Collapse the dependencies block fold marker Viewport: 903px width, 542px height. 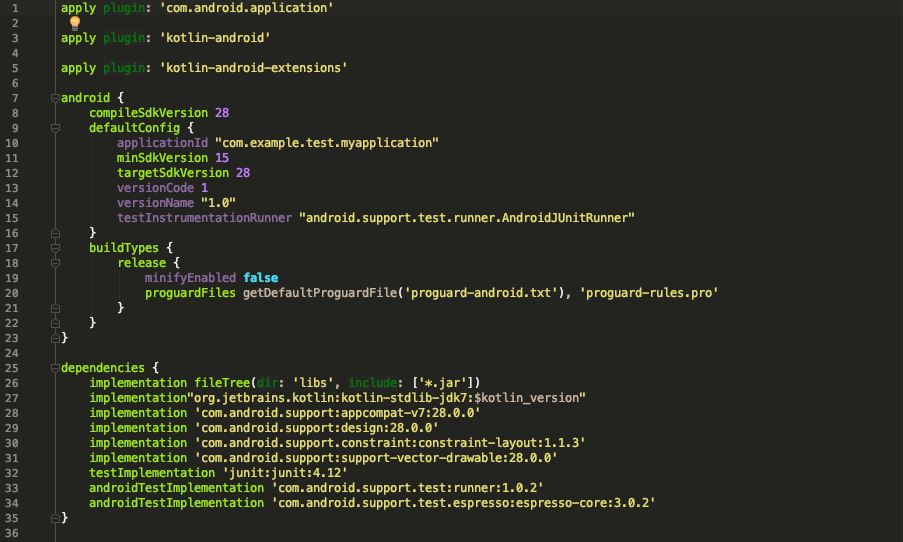tap(55, 368)
